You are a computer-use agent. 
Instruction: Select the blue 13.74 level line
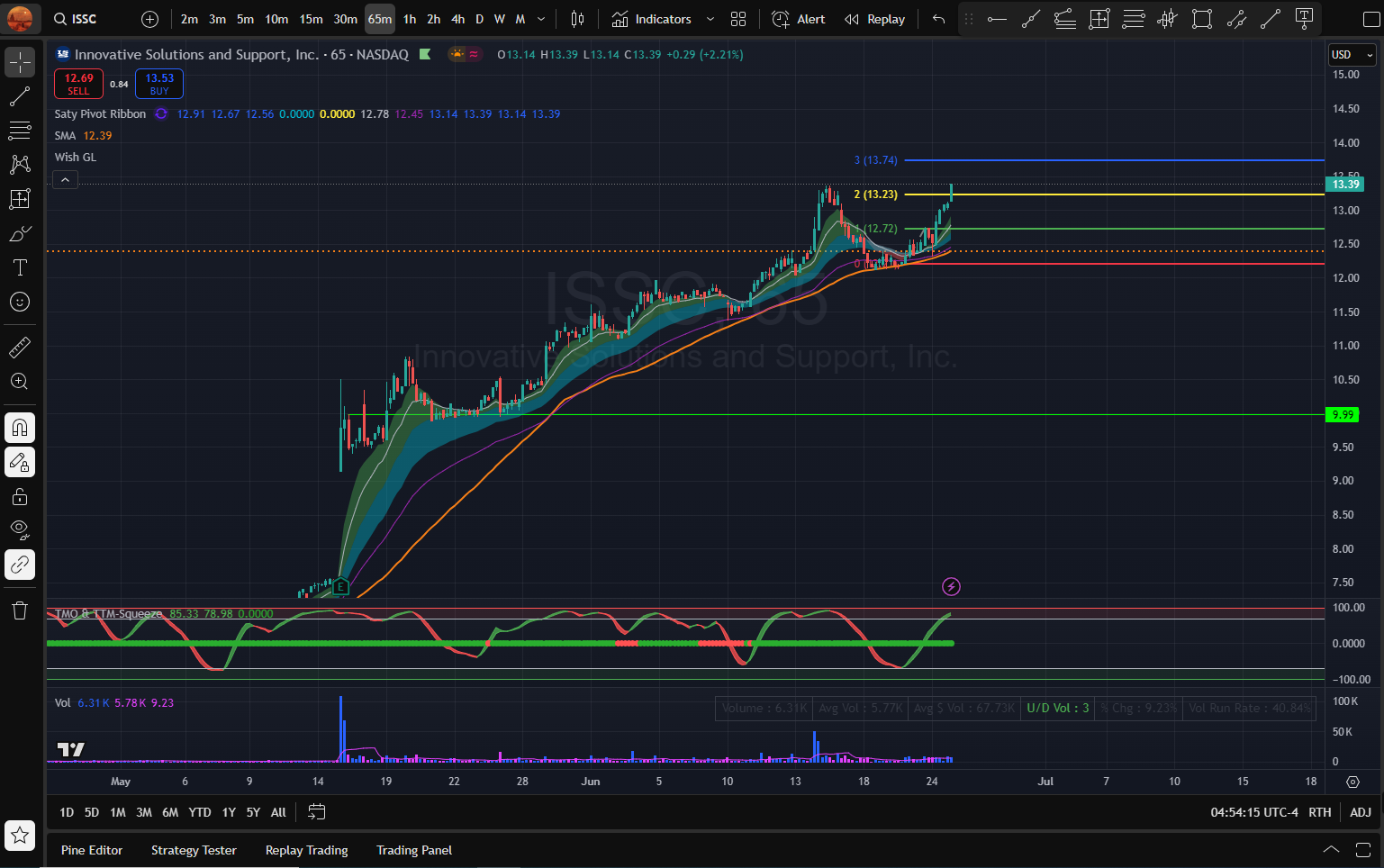tap(1114, 160)
